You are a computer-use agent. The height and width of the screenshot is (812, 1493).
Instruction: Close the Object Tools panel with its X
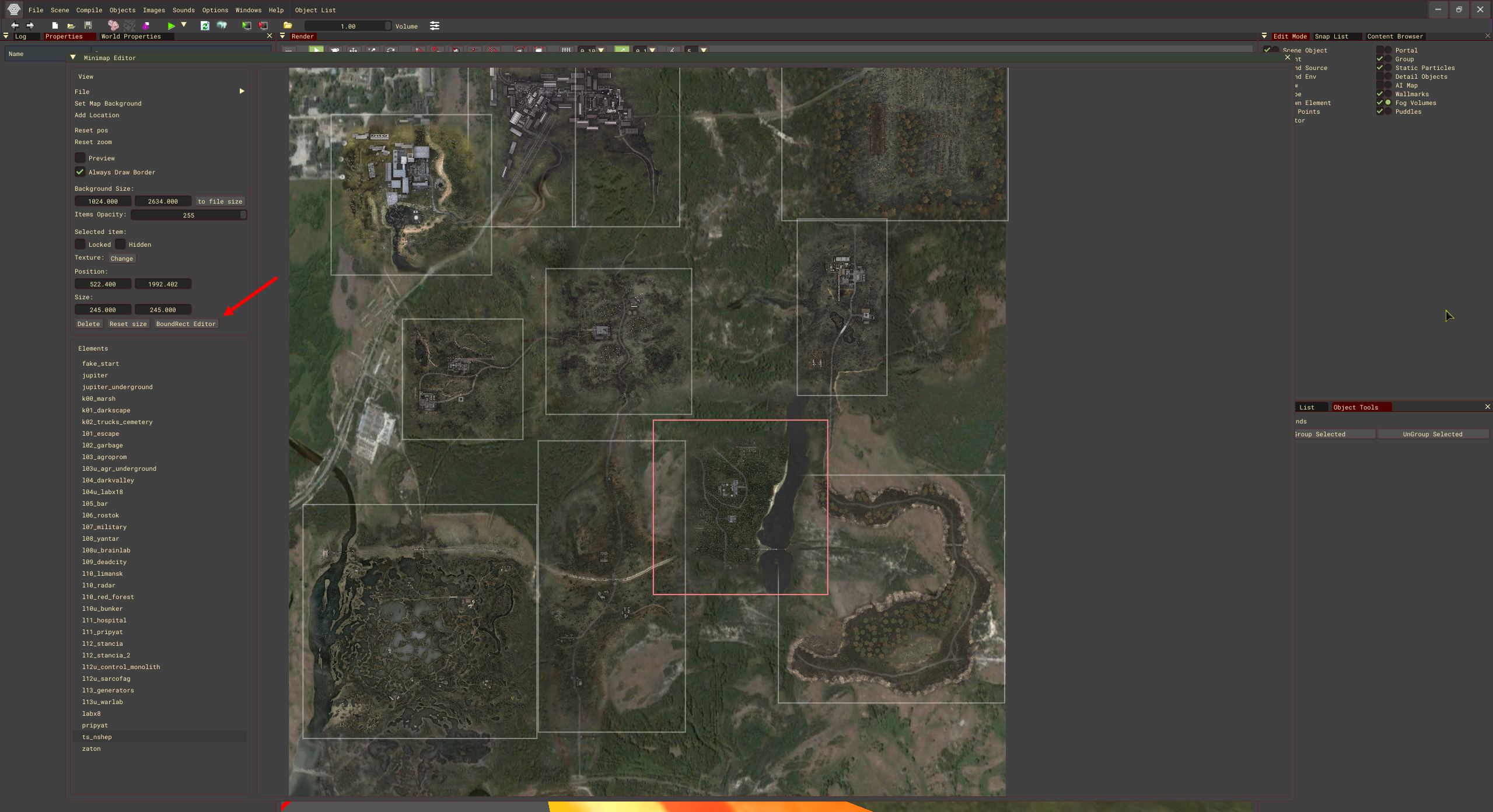tap(1487, 407)
